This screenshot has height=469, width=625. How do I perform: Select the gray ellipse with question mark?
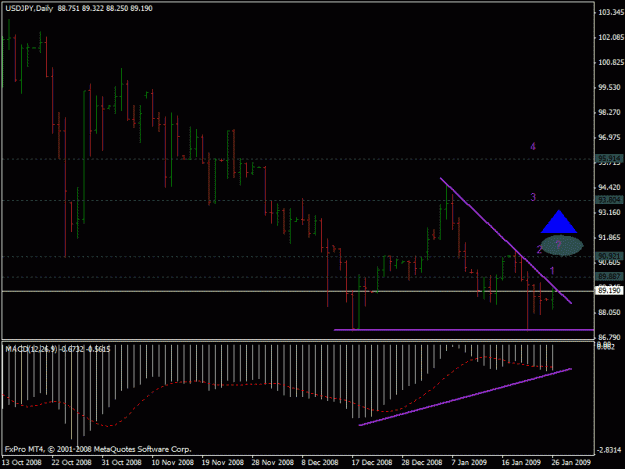(562, 245)
